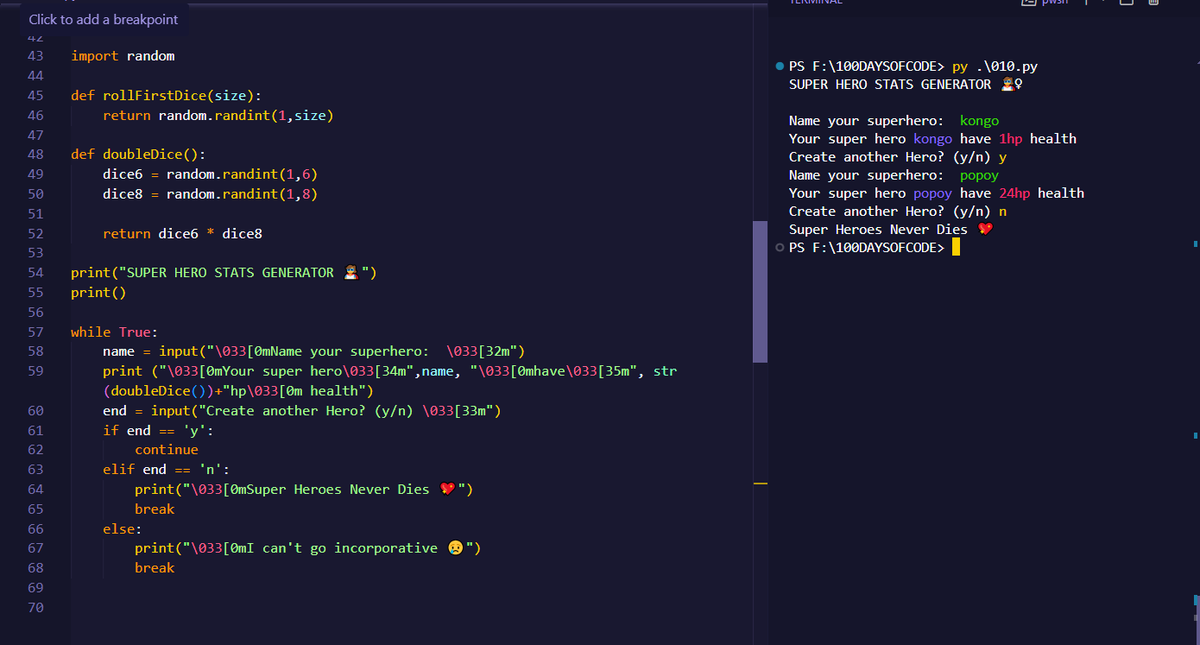
Task: Click the 'end = input(' Create another Hero code line
Action: [302, 410]
